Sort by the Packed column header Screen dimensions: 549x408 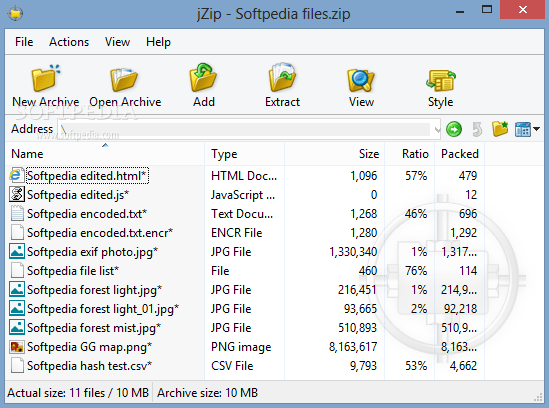[x=459, y=154]
